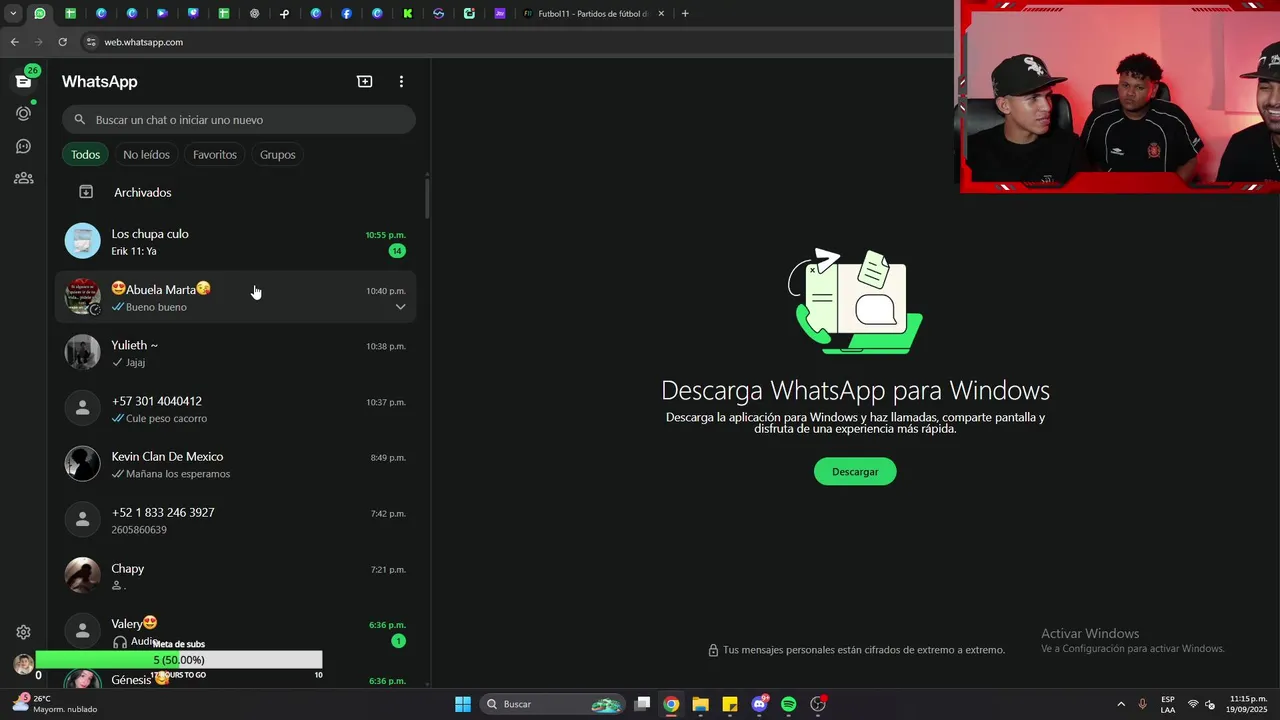Screen dimensions: 1280x720
Task: Focus the 'Buscar un chat o iniciar uno nuevo' field
Action: 238,120
